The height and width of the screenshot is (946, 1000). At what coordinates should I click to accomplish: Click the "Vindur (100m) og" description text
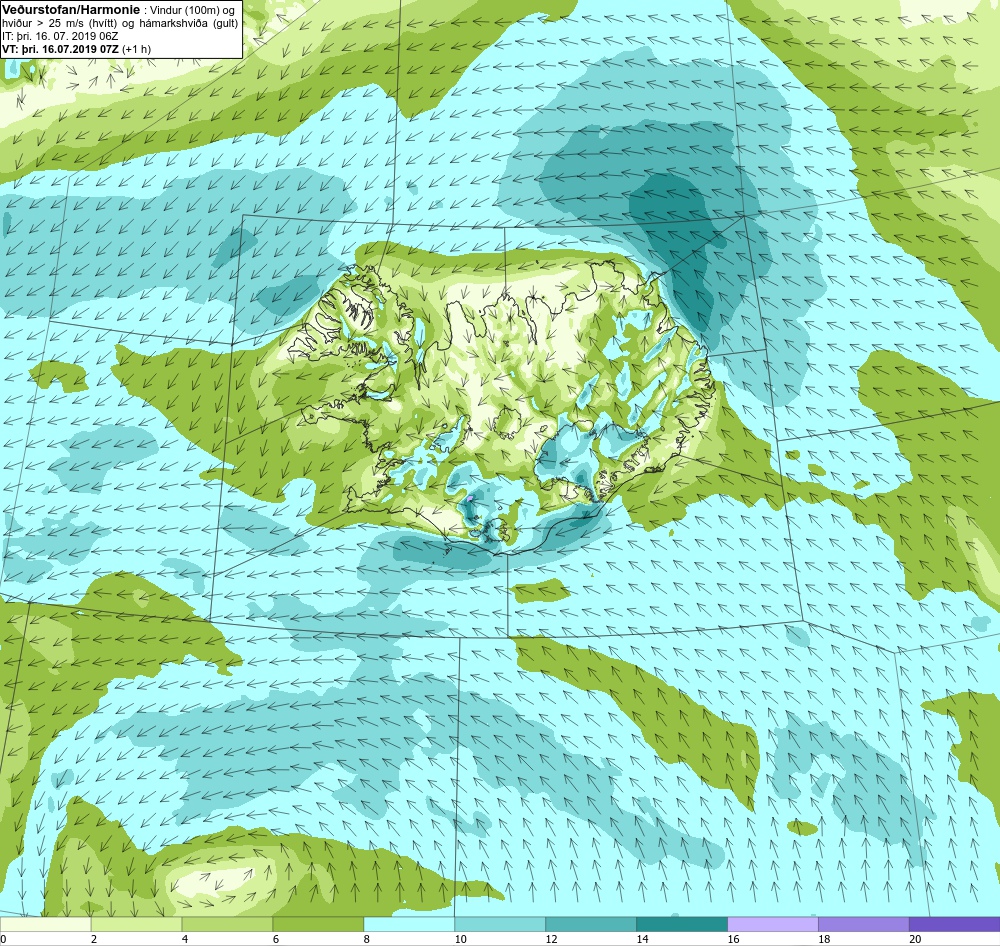coord(191,10)
